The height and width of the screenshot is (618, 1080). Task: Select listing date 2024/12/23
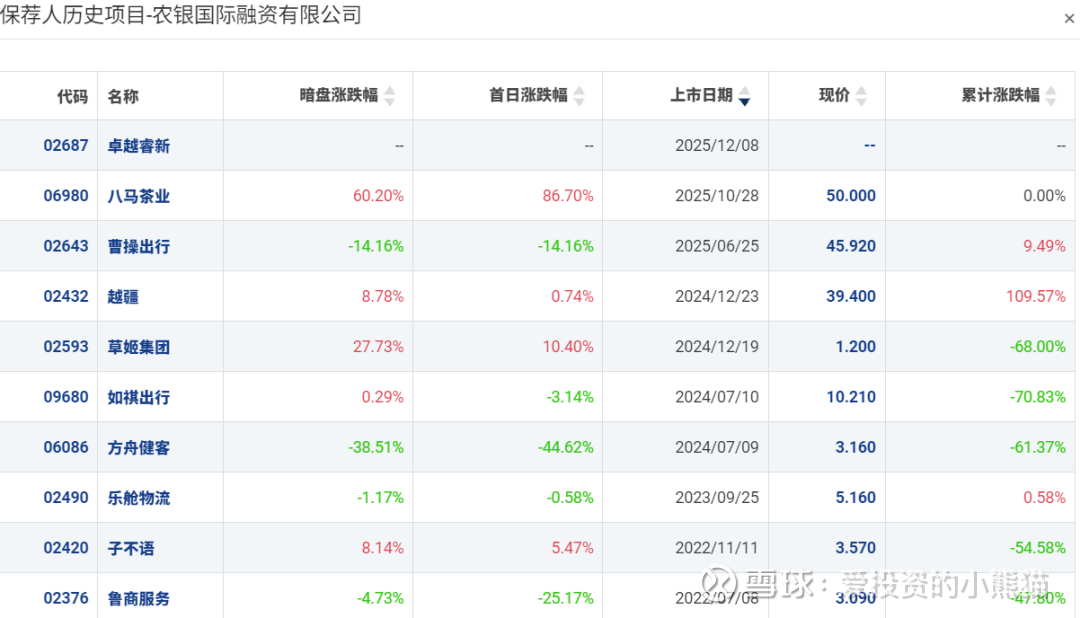click(717, 296)
